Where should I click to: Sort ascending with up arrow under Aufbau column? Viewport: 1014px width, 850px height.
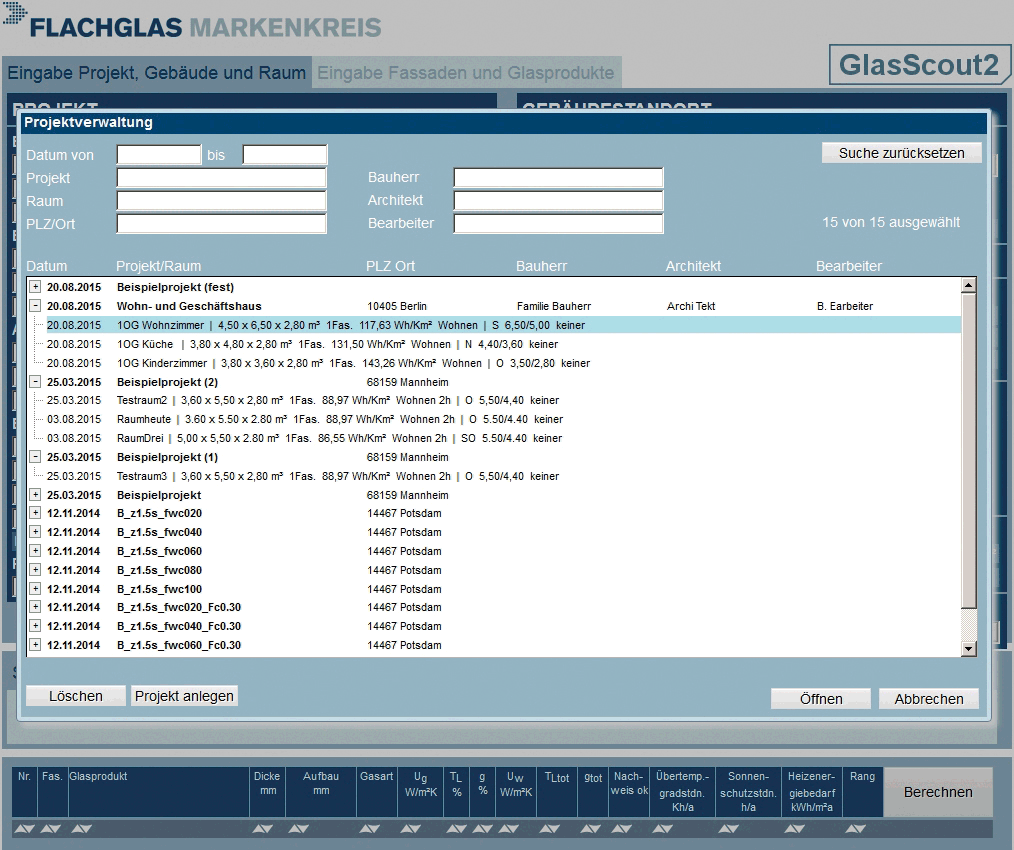coord(294,829)
